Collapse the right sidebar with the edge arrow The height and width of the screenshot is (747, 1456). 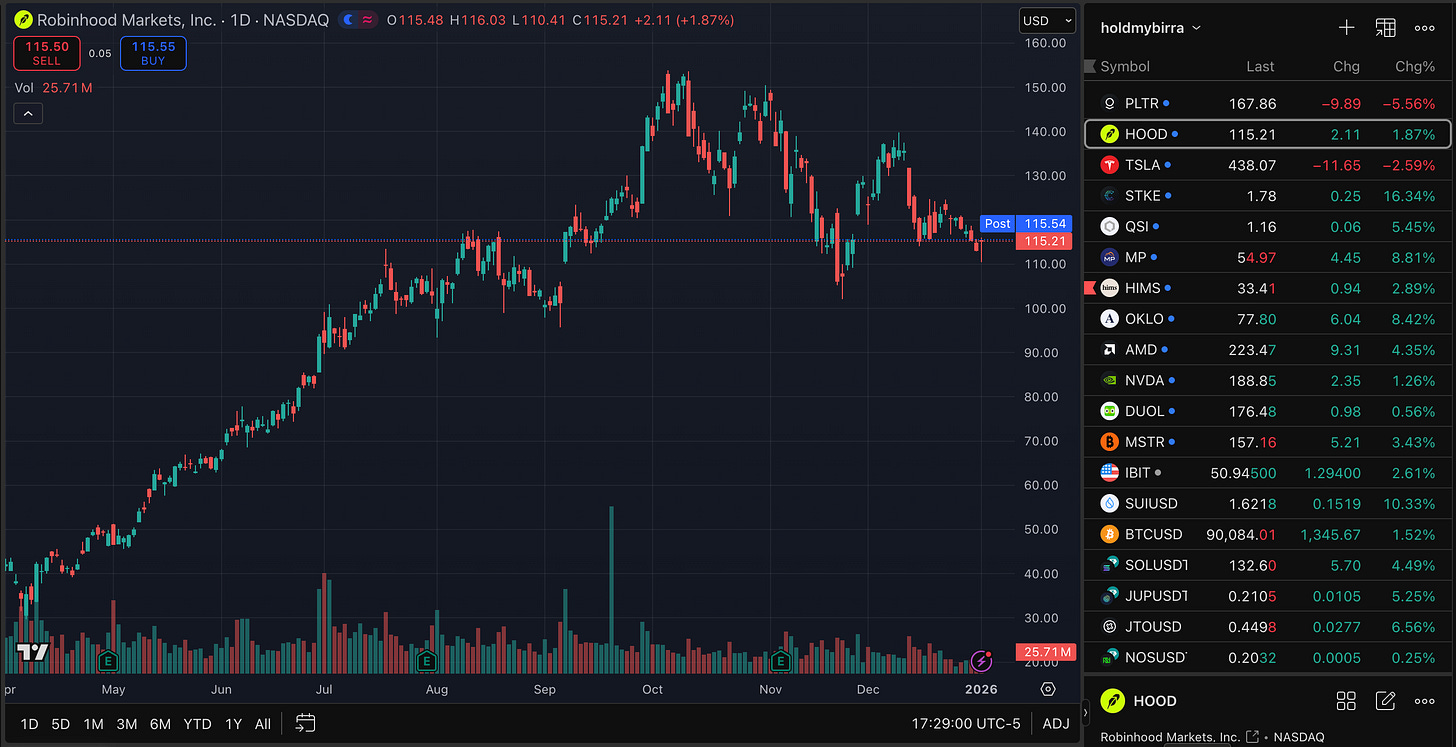click(1087, 712)
